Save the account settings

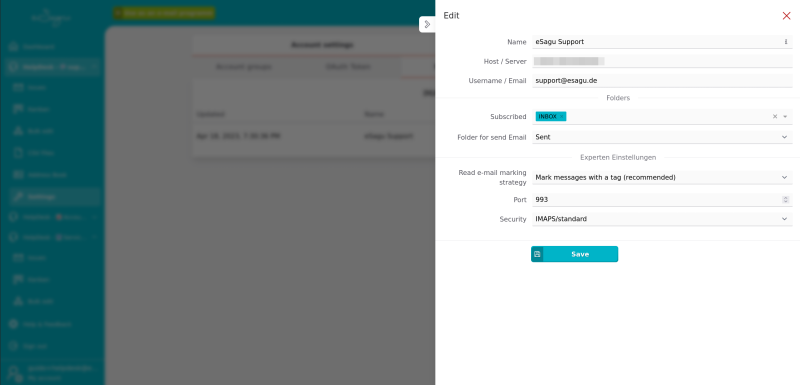click(x=574, y=254)
